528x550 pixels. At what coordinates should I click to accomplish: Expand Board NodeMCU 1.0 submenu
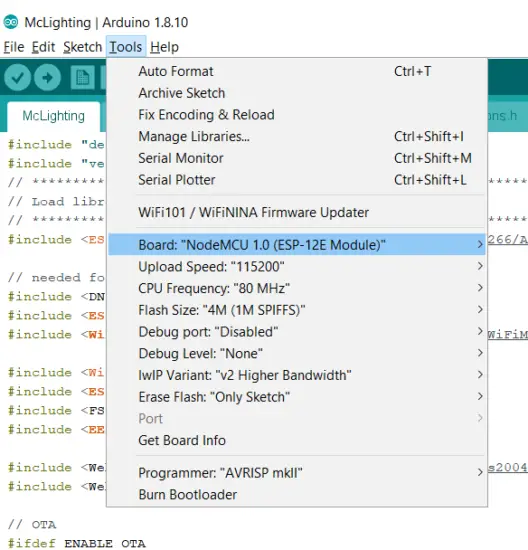297,245
